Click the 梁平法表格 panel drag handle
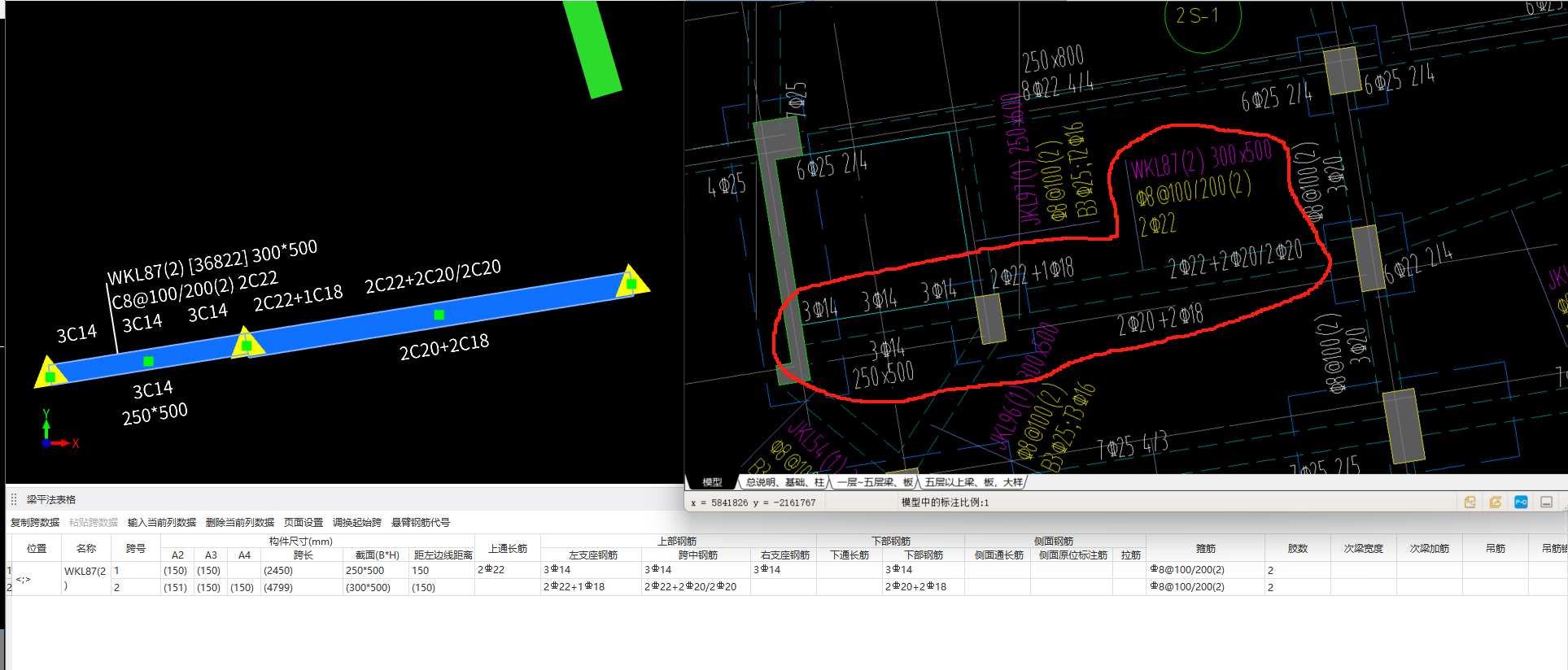 [x=14, y=499]
